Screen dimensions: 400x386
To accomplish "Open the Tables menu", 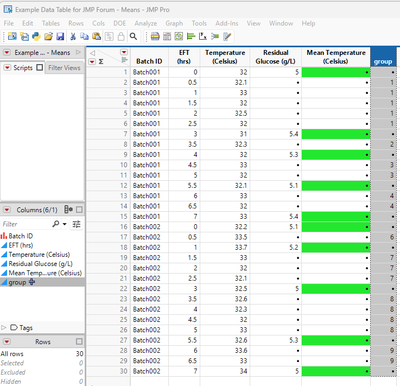I will [51, 23].
